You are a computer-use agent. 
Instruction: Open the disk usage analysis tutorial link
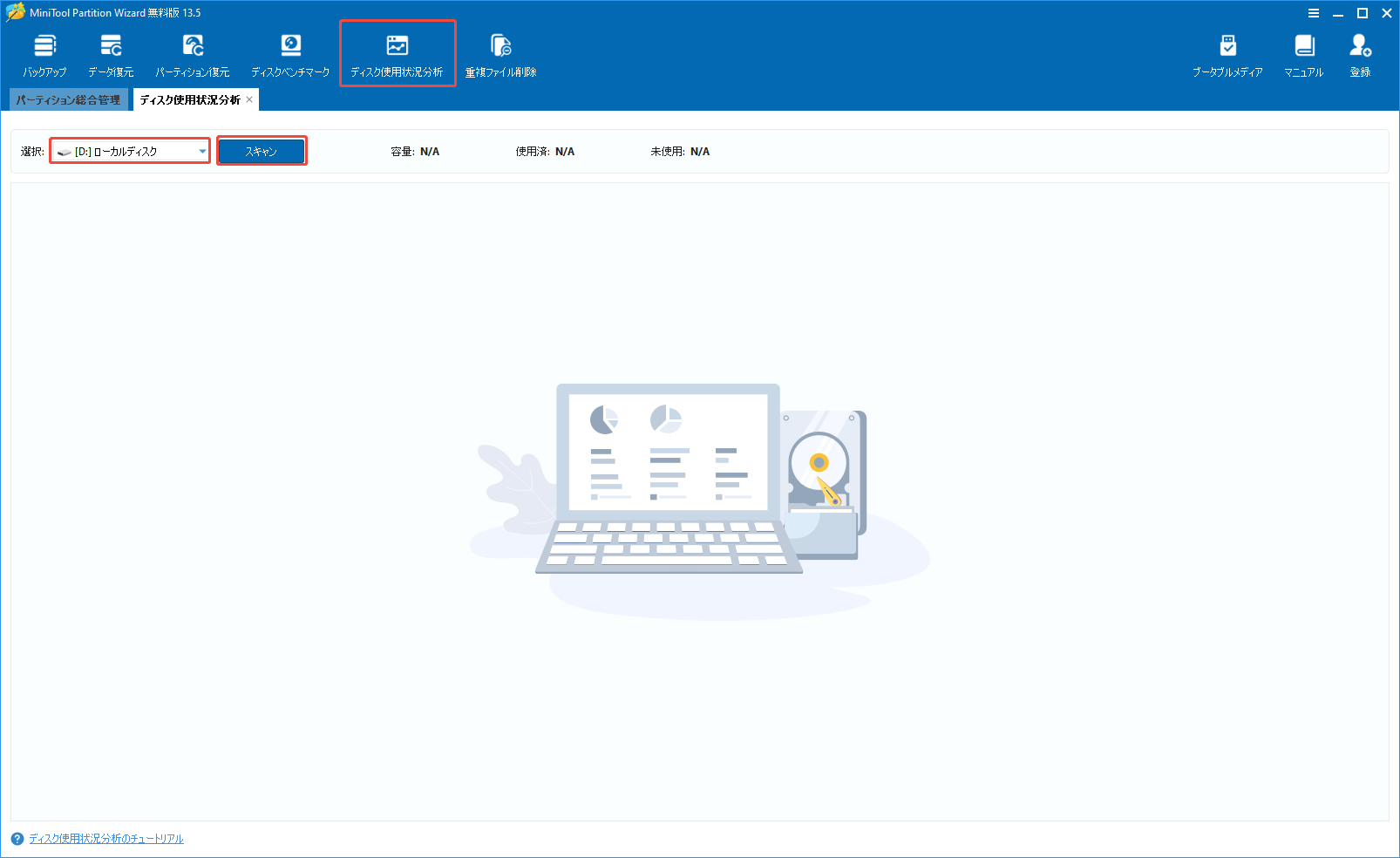[x=105, y=838]
